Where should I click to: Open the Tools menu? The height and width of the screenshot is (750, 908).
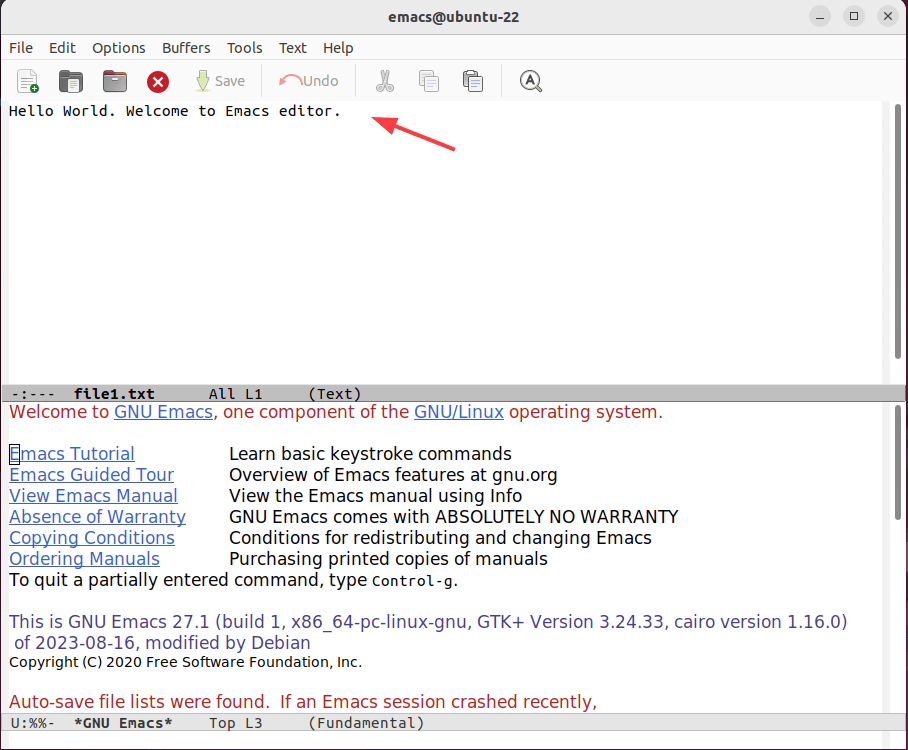point(244,47)
